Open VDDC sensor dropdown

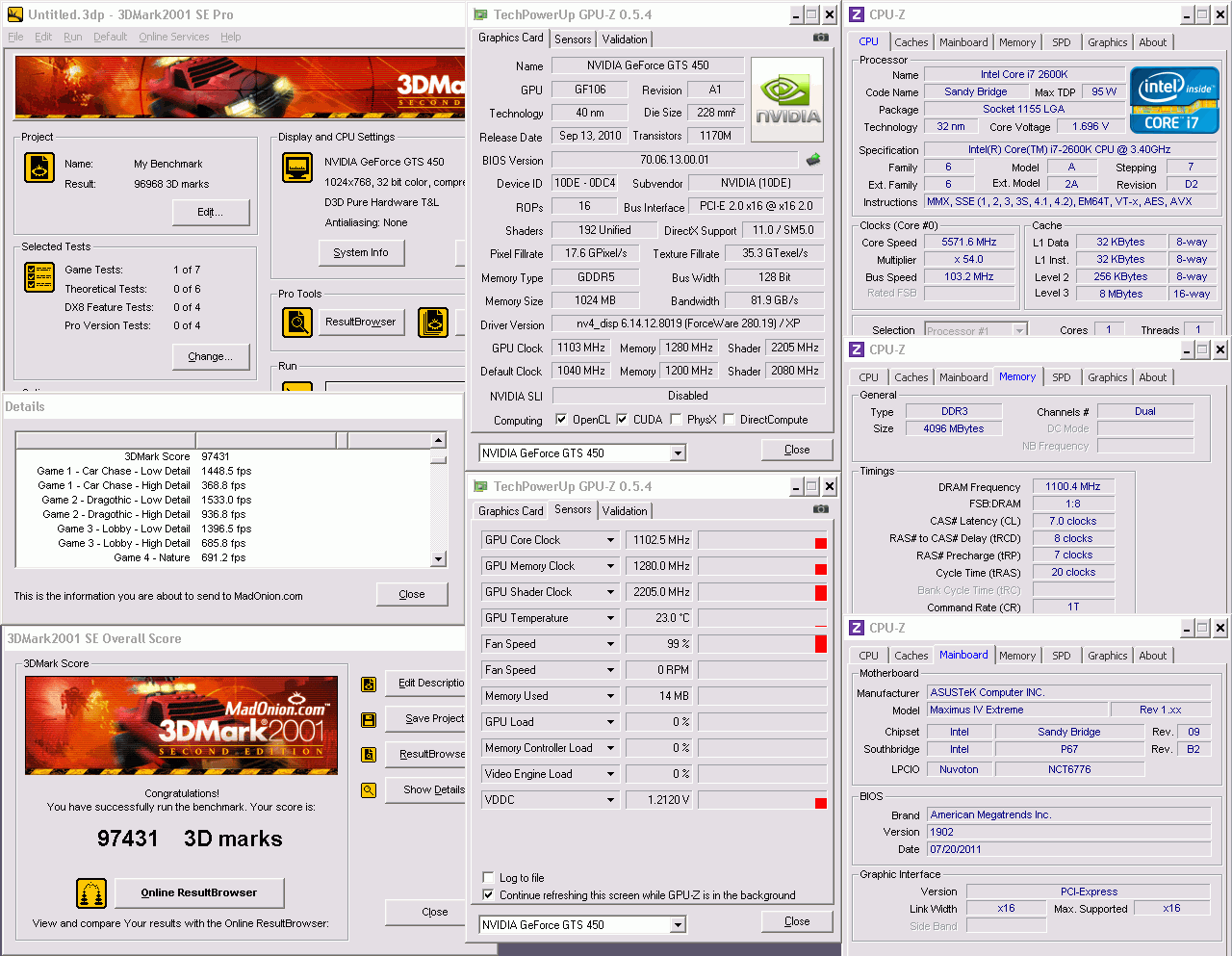(610, 800)
